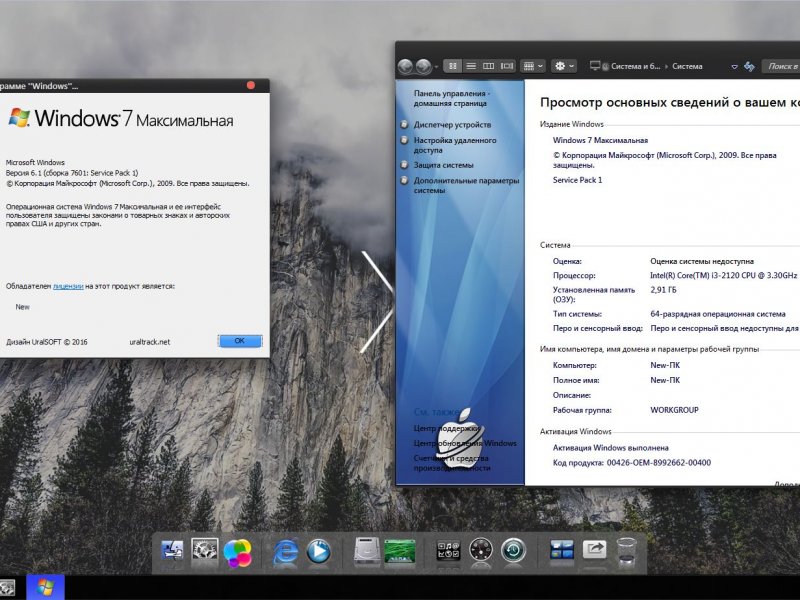800x600 pixels.
Task: Click the Back arrow in System window
Action: 405,66
